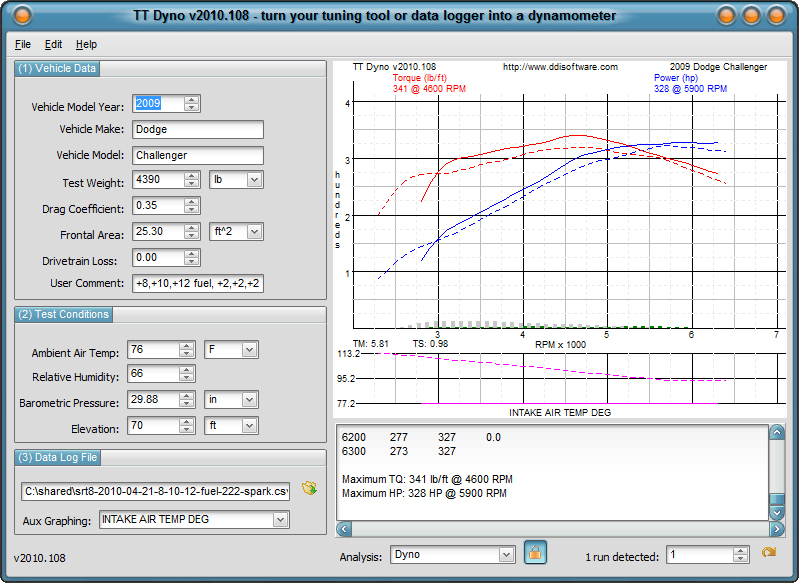
Task: Click the Relative Humidity spinner arrows
Action: [187, 374]
